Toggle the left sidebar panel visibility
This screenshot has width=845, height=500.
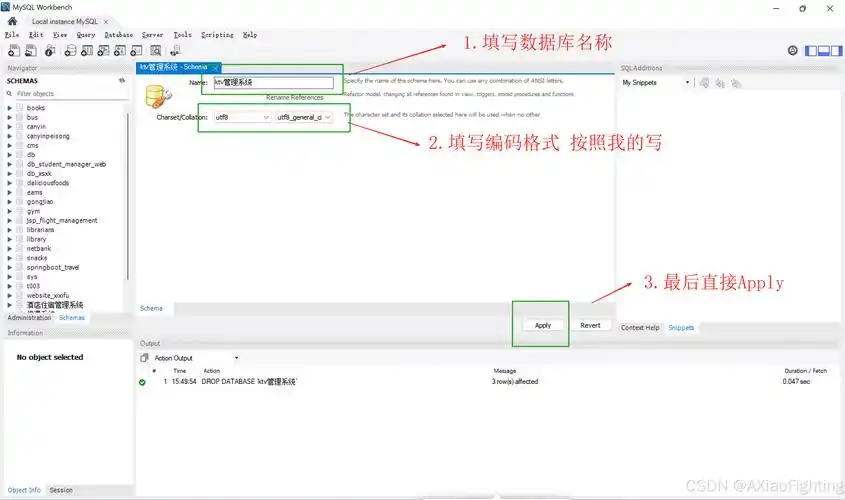(x=811, y=50)
